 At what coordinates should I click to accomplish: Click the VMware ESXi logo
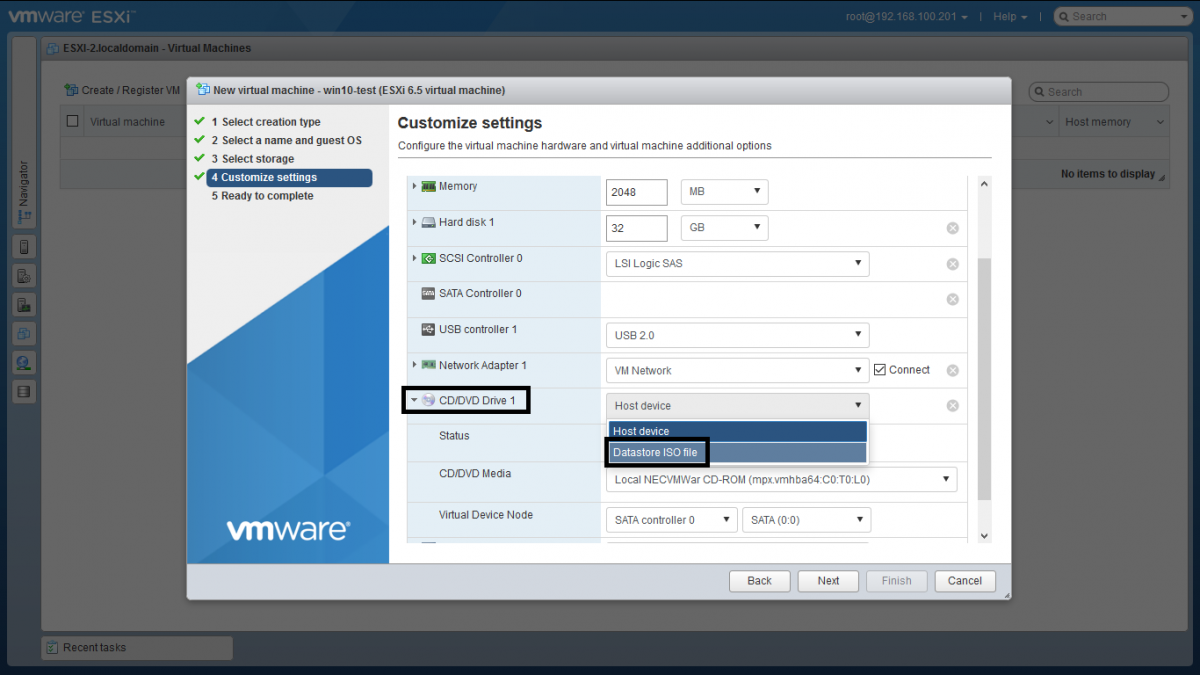(71, 16)
